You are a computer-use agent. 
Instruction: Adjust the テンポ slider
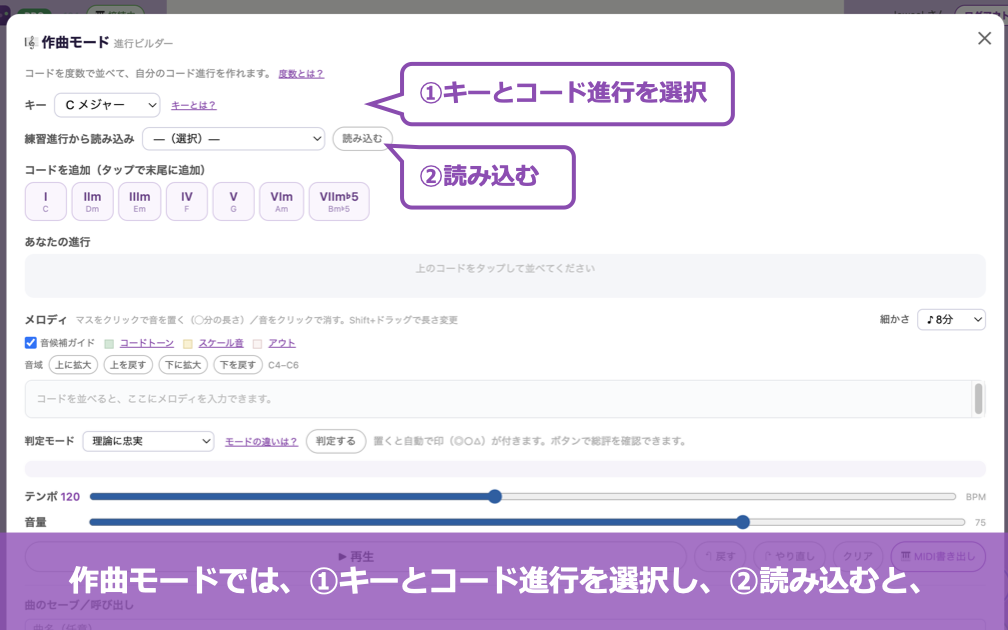pyautogui.click(x=523, y=496)
